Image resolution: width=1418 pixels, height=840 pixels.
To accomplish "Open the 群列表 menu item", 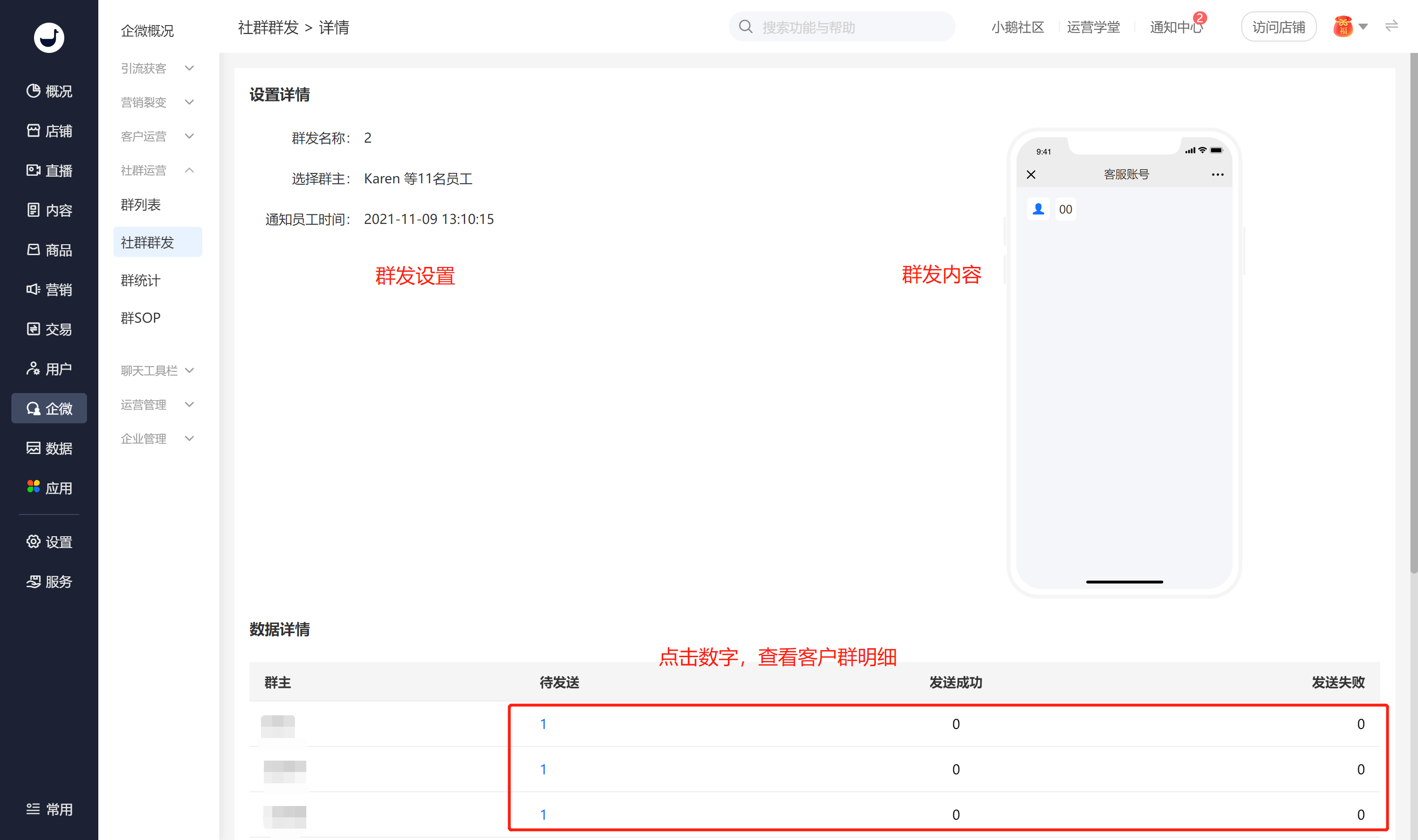I will coord(140,205).
